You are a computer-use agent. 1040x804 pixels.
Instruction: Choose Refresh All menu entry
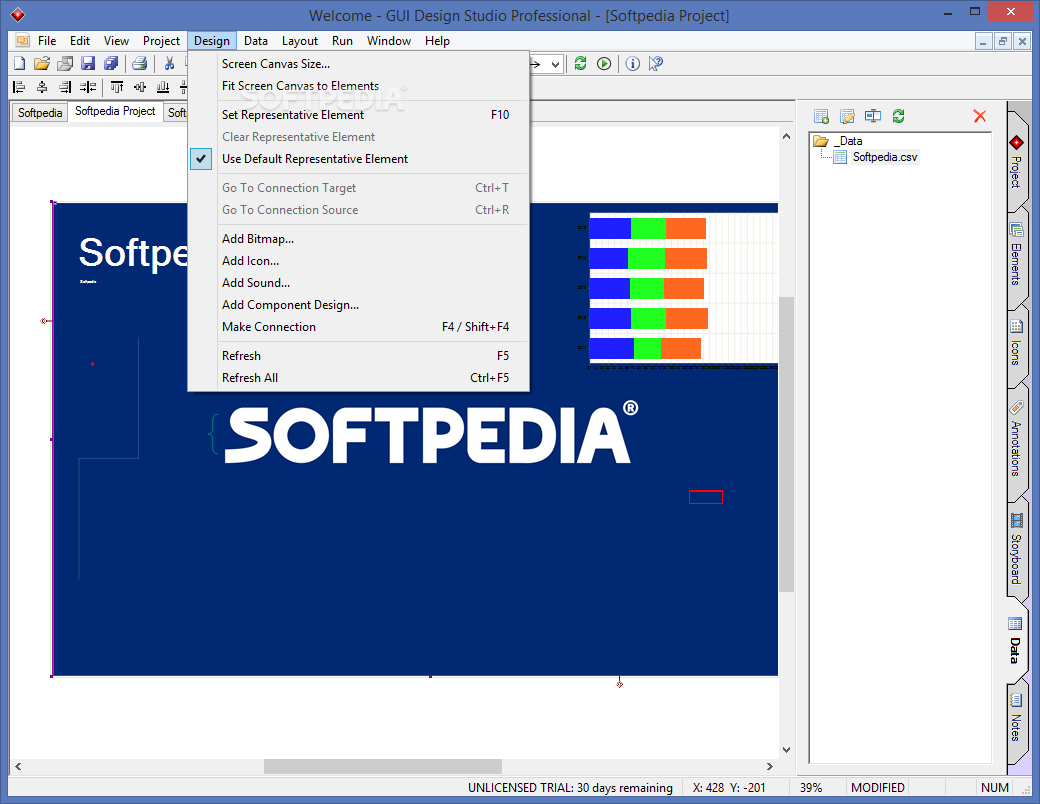359,378
